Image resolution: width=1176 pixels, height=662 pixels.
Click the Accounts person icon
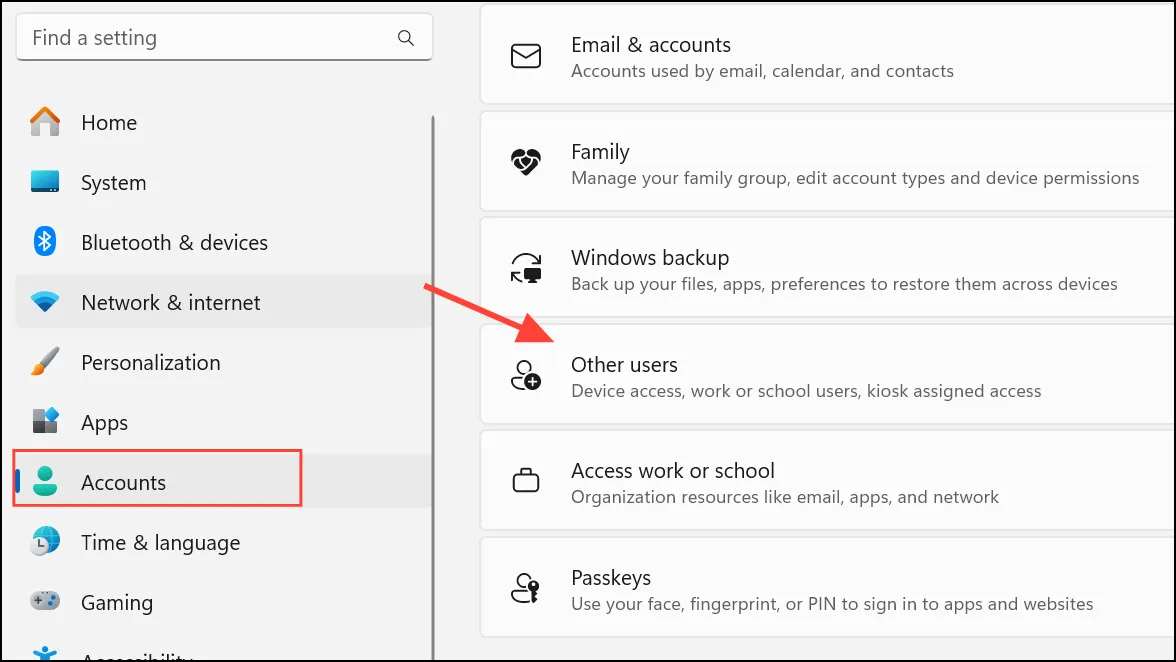(x=45, y=481)
